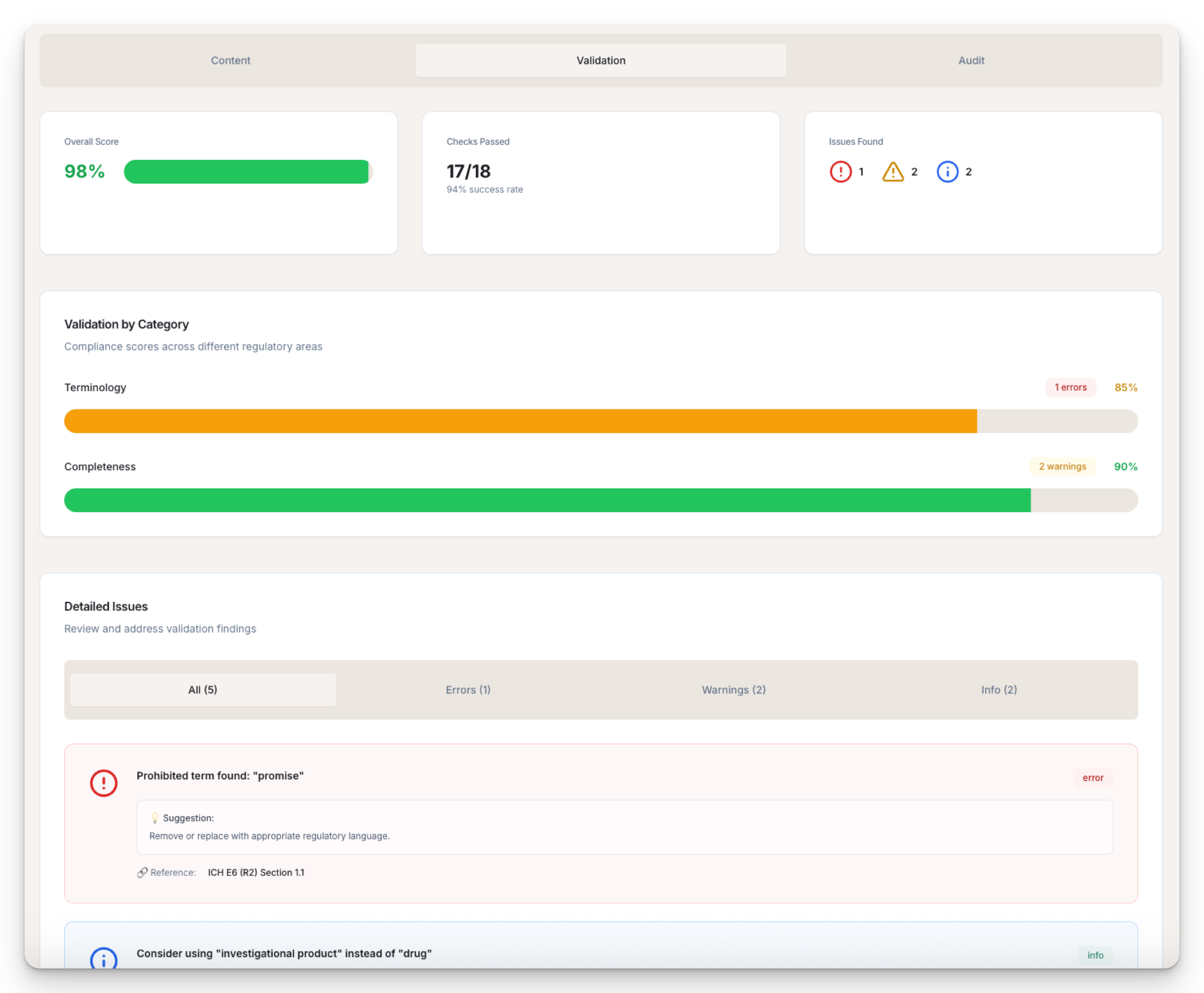Filter issues by Info (2)
This screenshot has height=993, width=1204.
click(x=999, y=690)
